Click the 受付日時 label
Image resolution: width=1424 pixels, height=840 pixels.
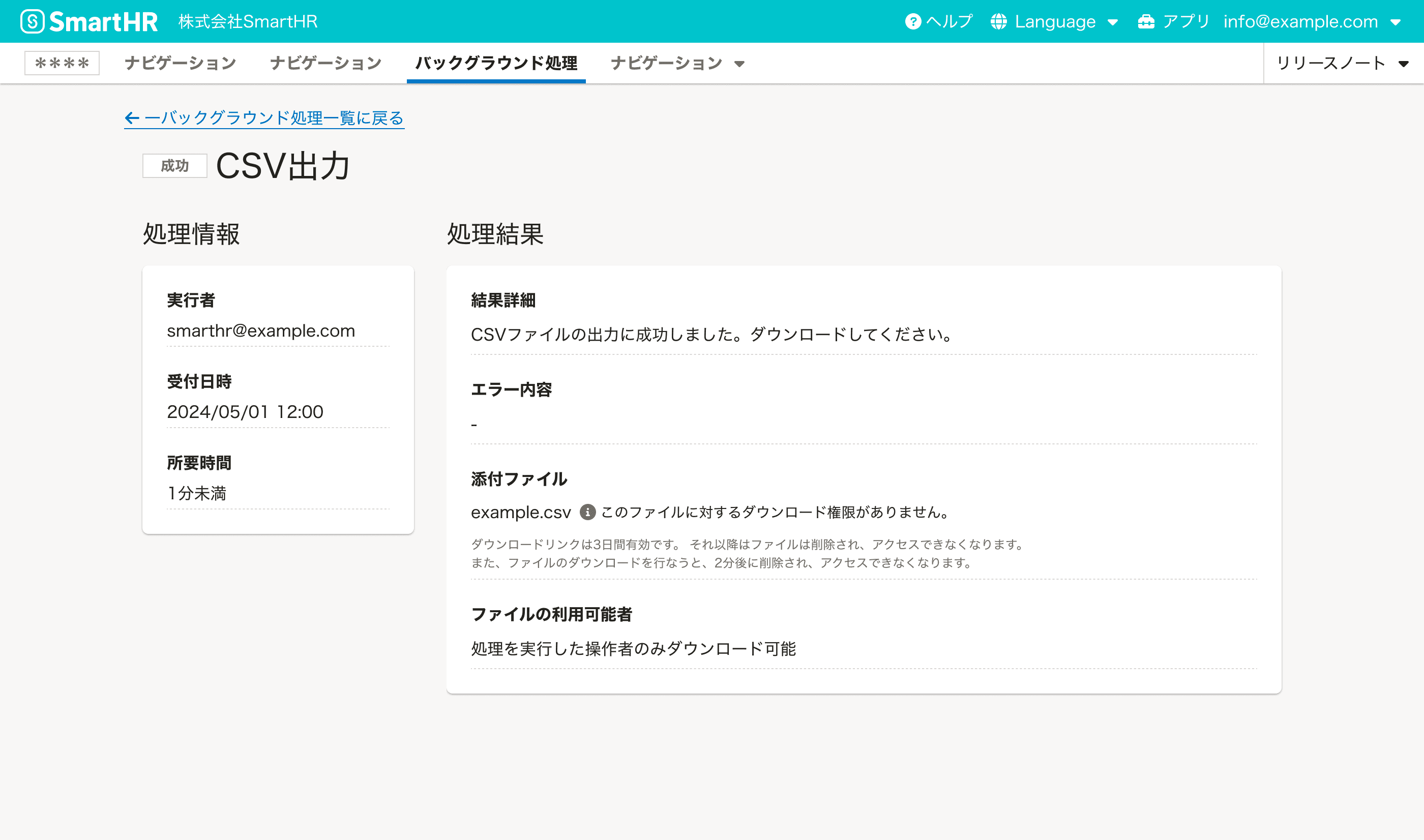(199, 381)
